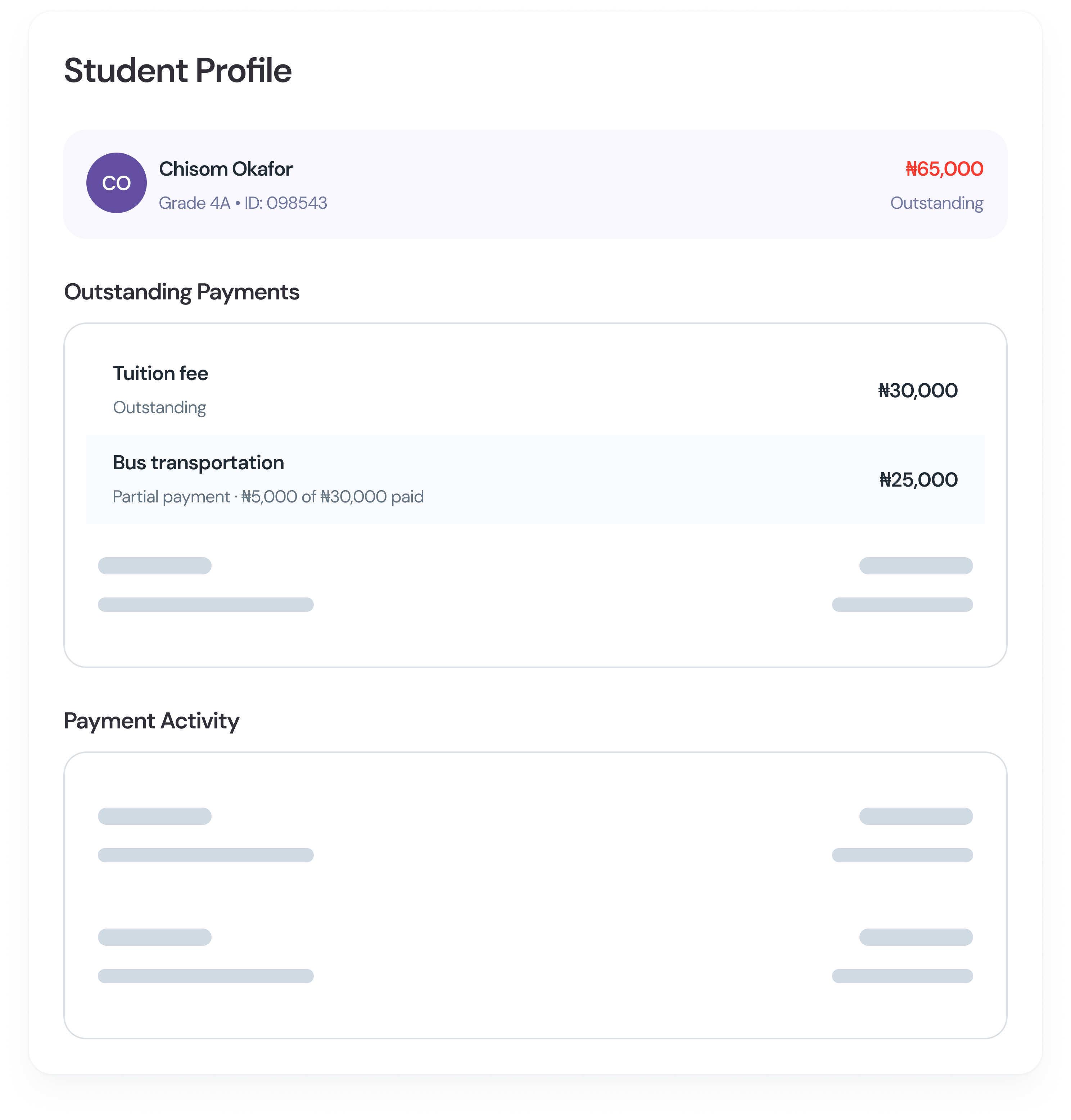The height and width of the screenshot is (1120, 1071).
Task: Click the first Payment Activity placeholder amount
Action: coord(916,816)
